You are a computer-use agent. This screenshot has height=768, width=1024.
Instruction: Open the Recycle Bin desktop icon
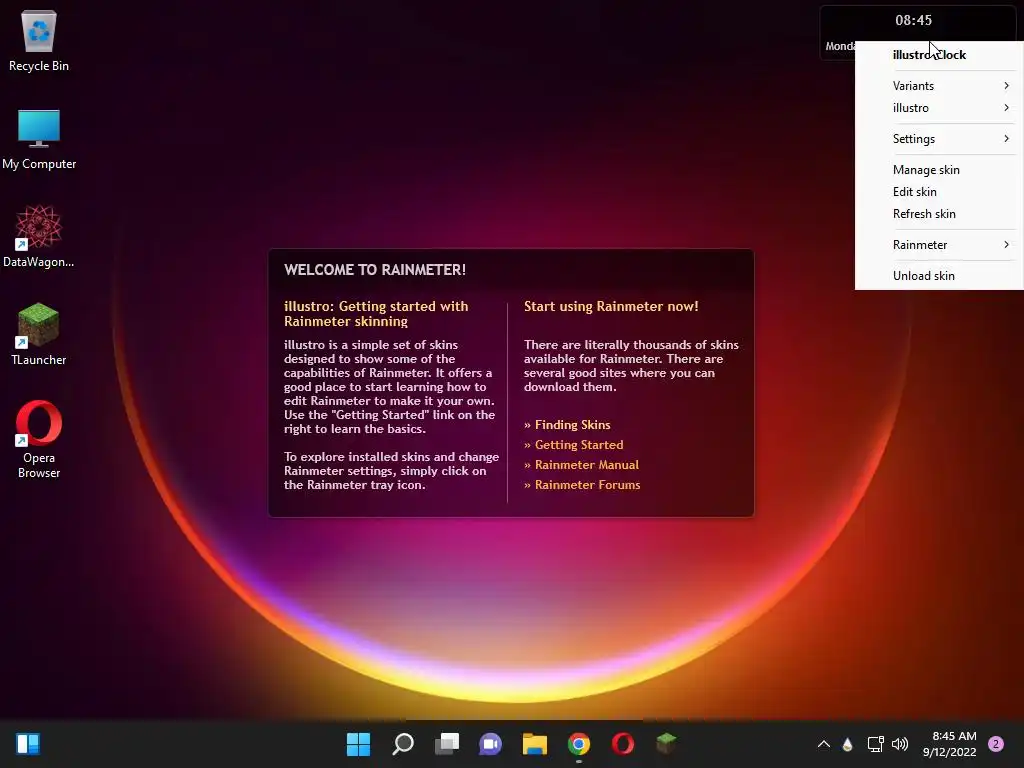[x=39, y=40]
